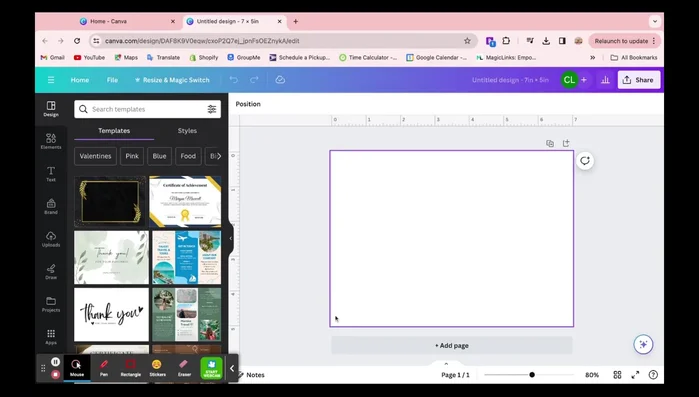
Task: Select the Valentines category chip
Action: [x=95, y=156]
